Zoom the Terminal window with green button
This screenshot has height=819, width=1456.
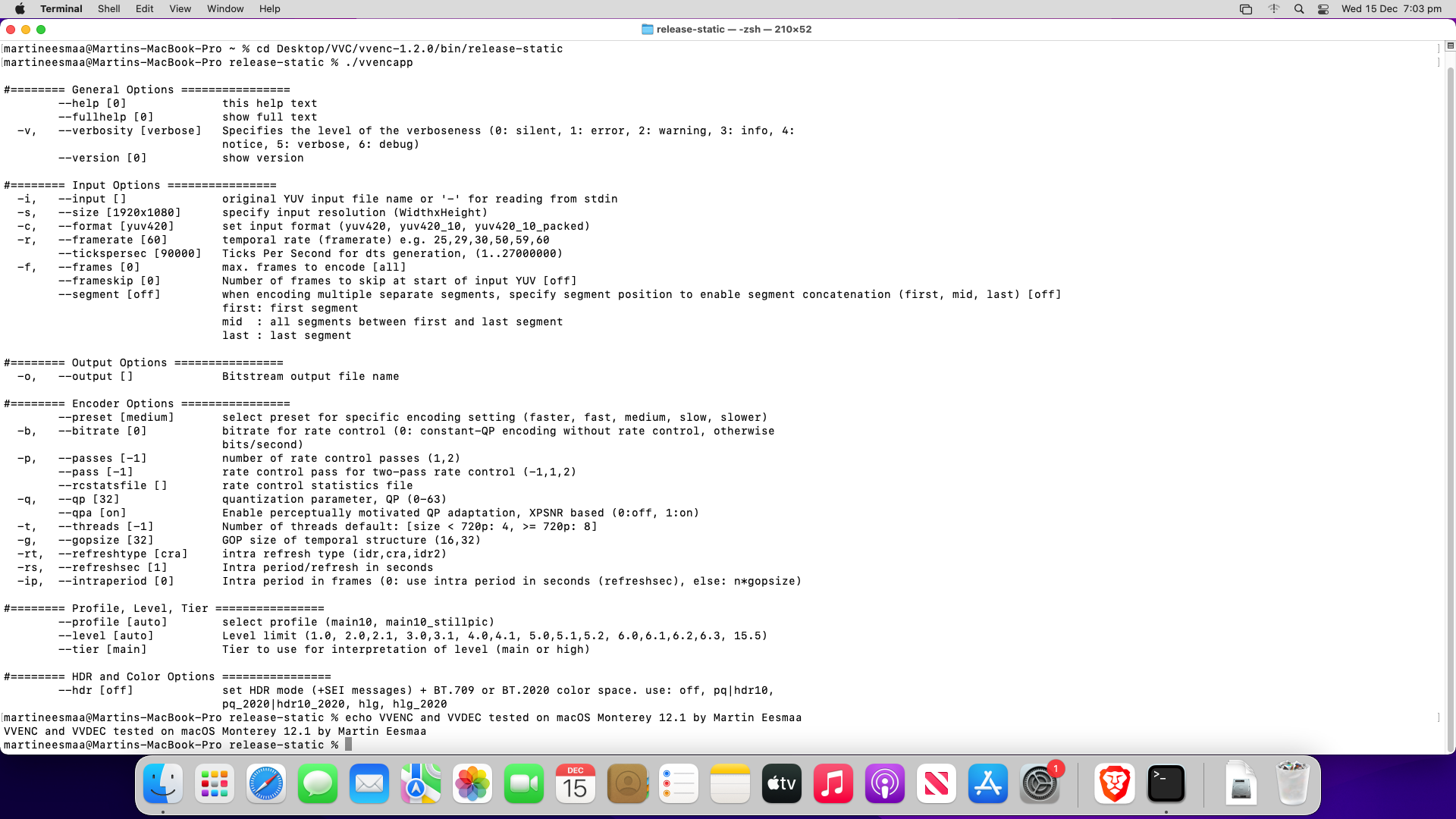click(x=41, y=30)
